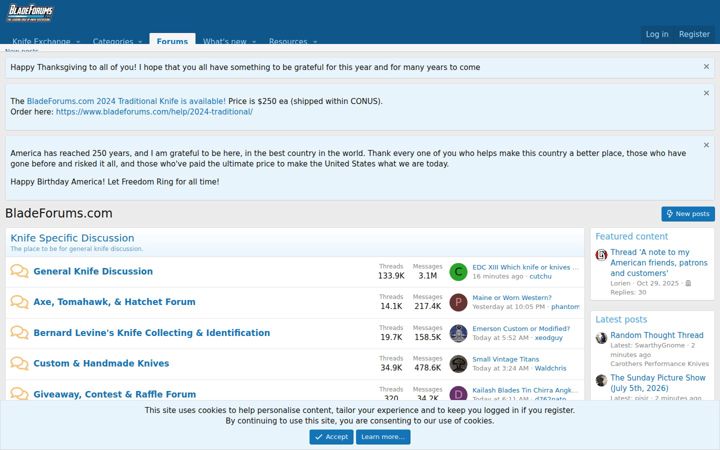Open Bernard Levine's Knife Collecting & Identification
The height and width of the screenshot is (450, 720).
[152, 332]
